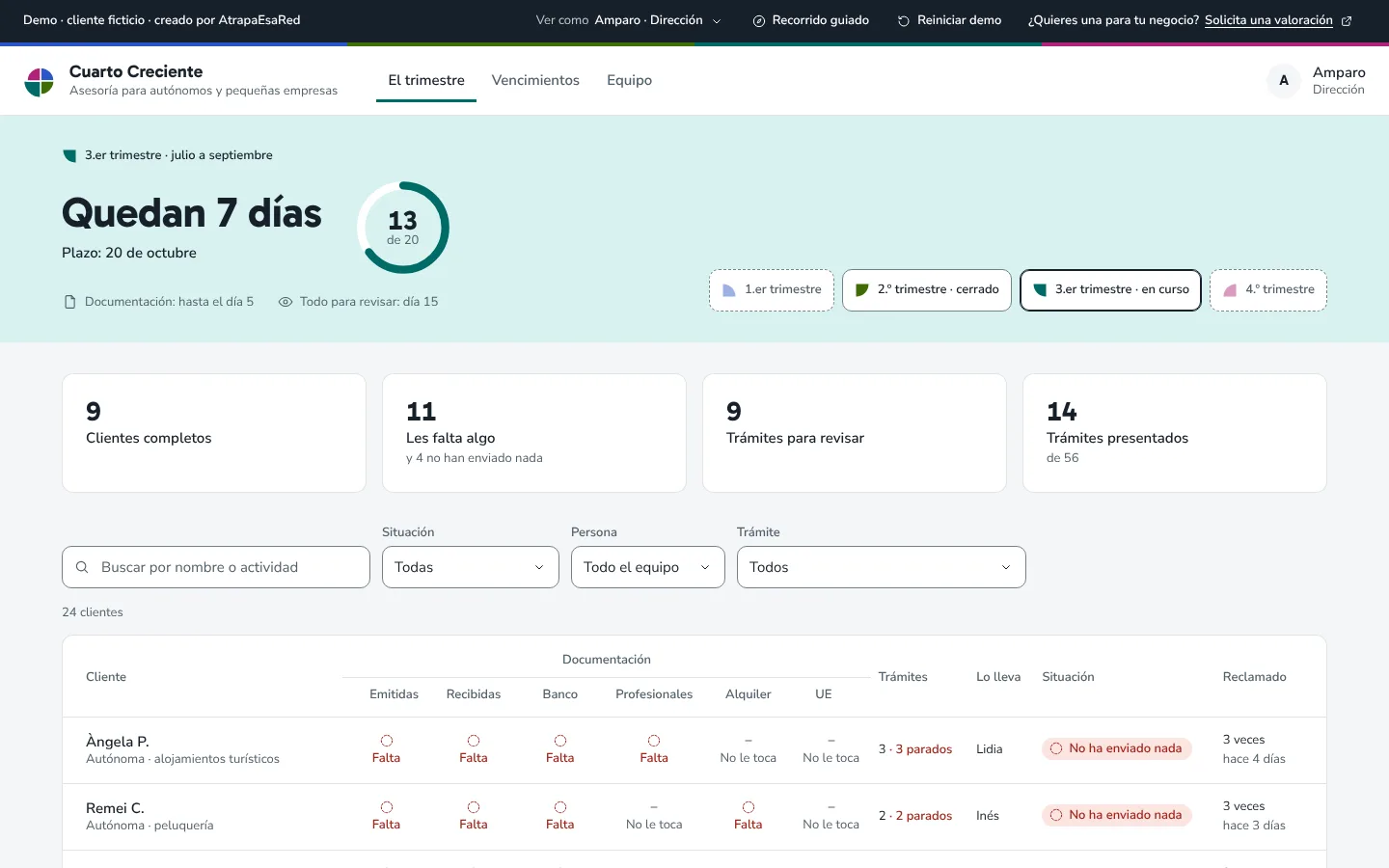
Task: Click the Recorrido guiado compass icon
Action: tap(759, 20)
